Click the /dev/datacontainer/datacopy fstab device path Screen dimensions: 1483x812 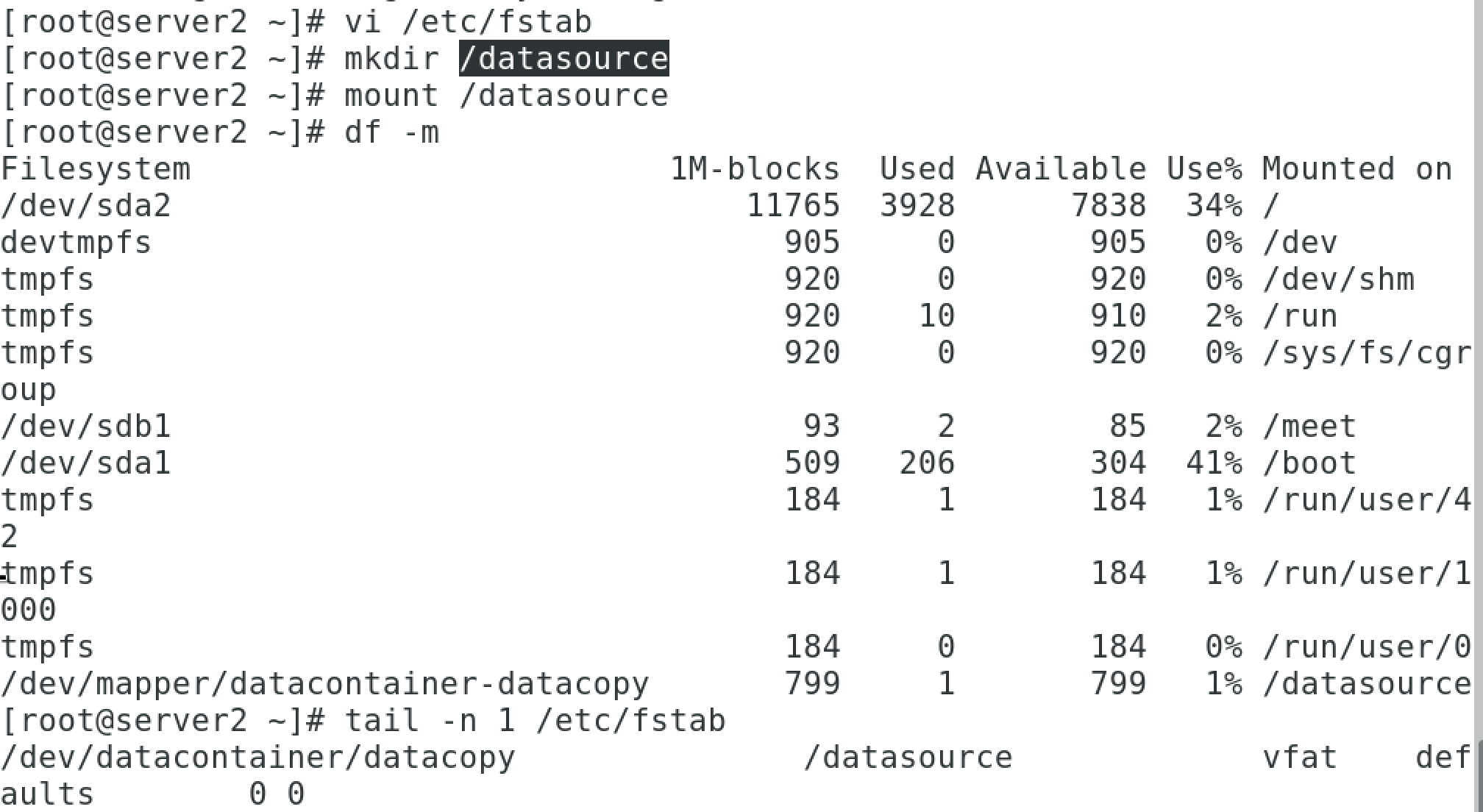(258, 758)
